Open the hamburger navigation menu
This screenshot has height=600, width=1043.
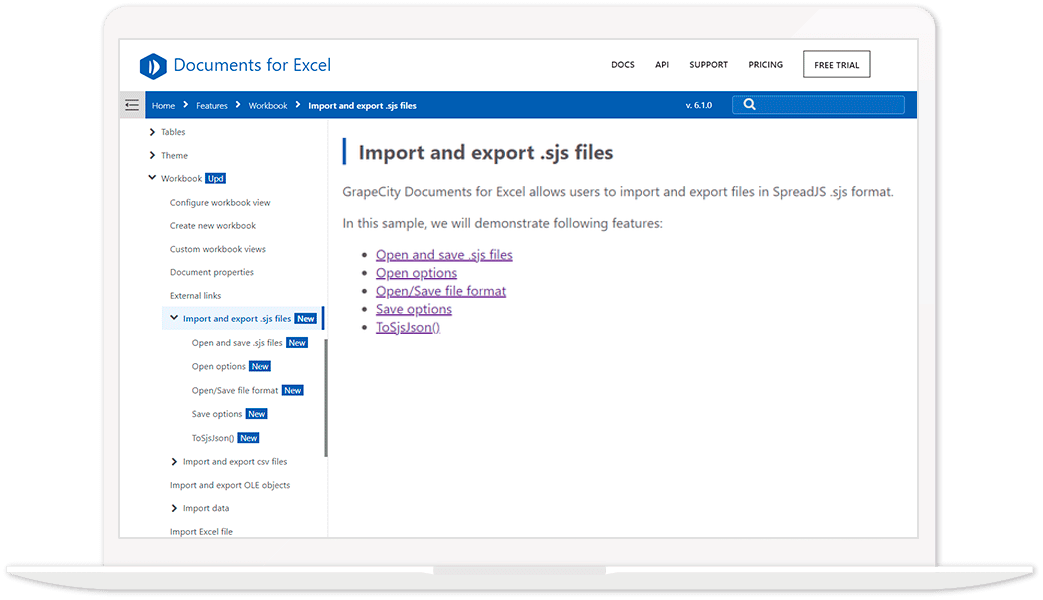coord(131,104)
